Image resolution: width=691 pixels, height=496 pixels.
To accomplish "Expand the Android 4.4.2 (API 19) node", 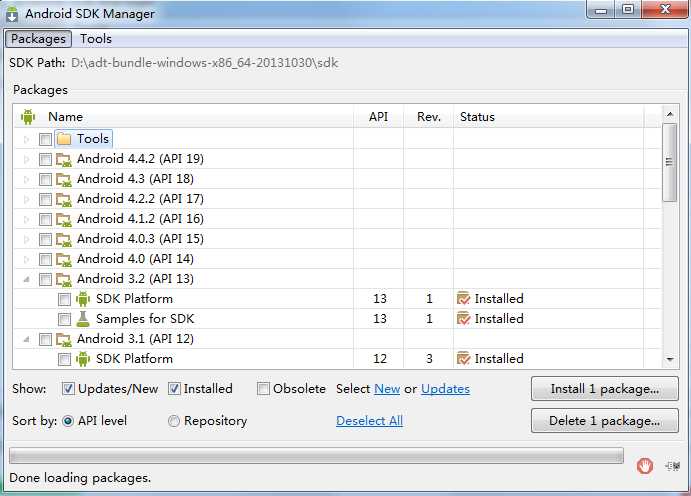I will click(x=26, y=159).
